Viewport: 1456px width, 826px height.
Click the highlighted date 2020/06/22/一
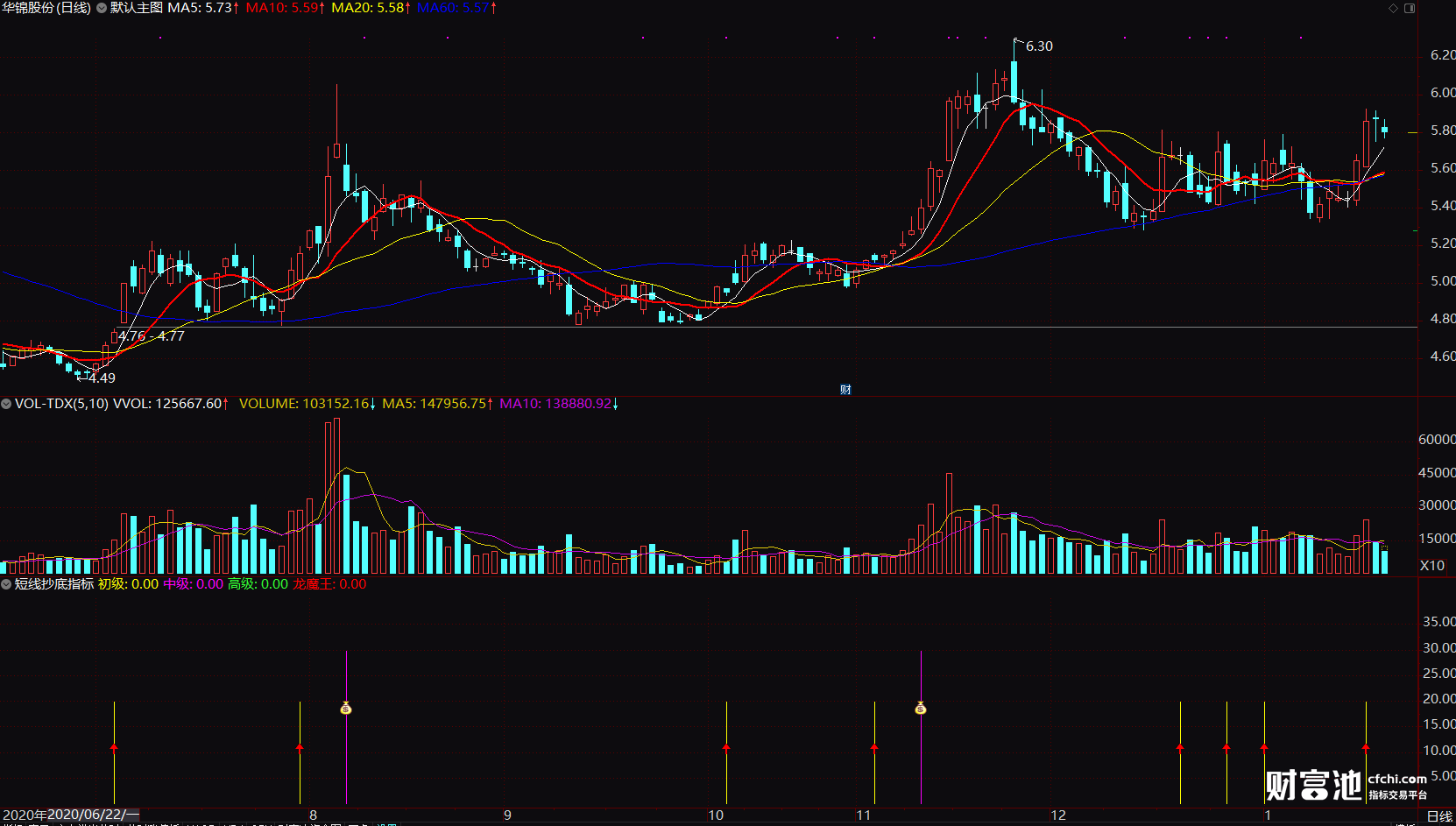coord(93,815)
